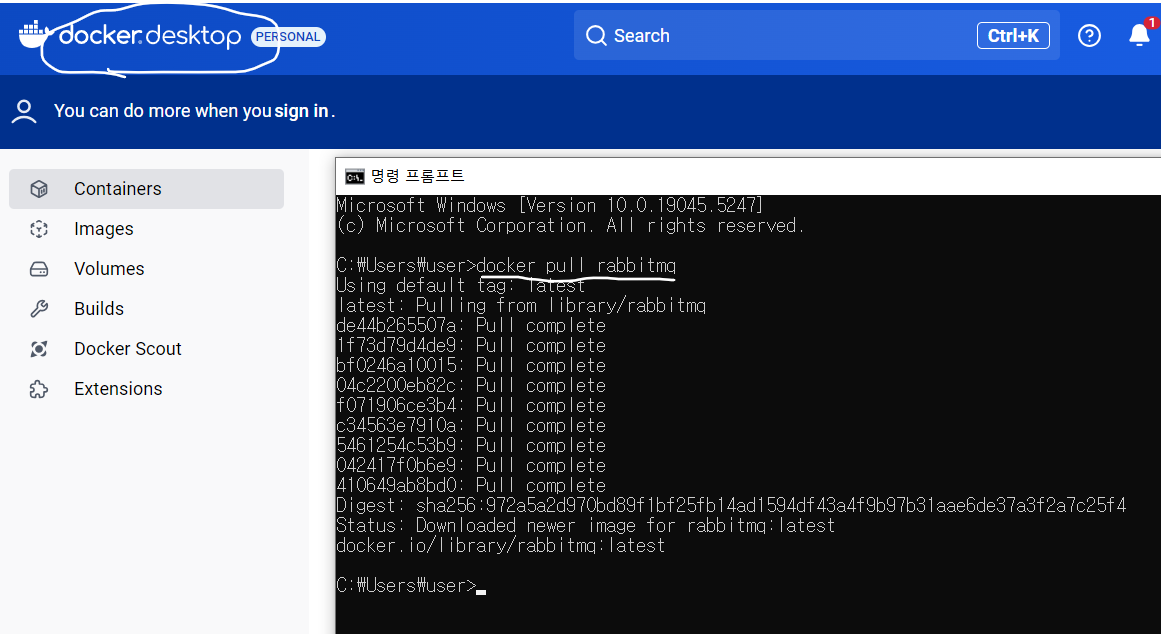Open Containers in the sidebar

coord(147,189)
